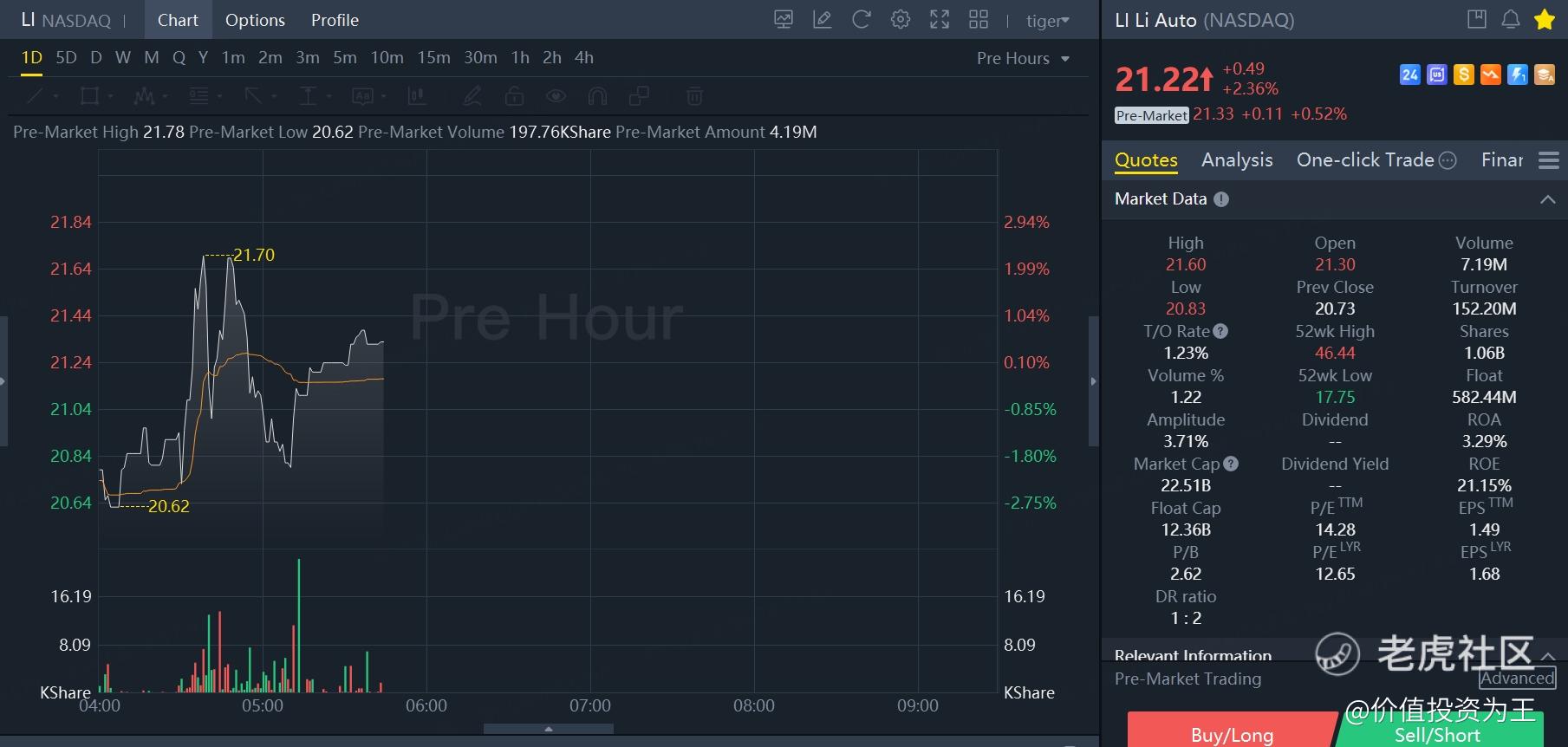Viewport: 1568px width, 747px height.
Task: Expand the wave tool options arrow
Action: pos(165,96)
